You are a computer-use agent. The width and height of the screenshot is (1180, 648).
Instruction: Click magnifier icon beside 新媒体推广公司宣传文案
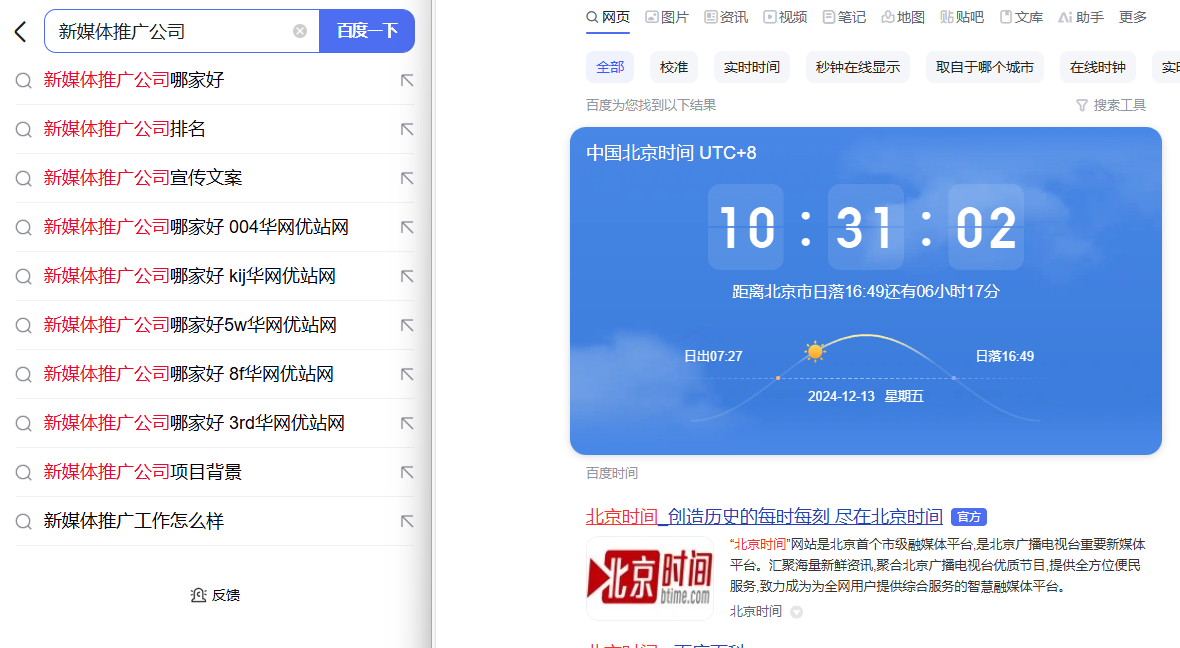[x=23, y=178]
